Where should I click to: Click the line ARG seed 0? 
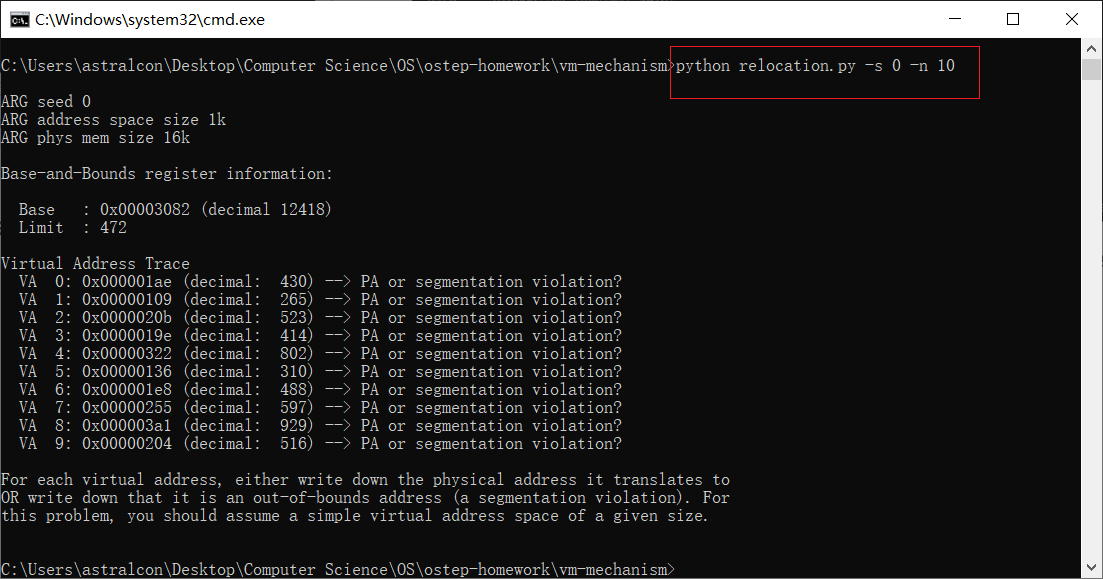(46, 102)
